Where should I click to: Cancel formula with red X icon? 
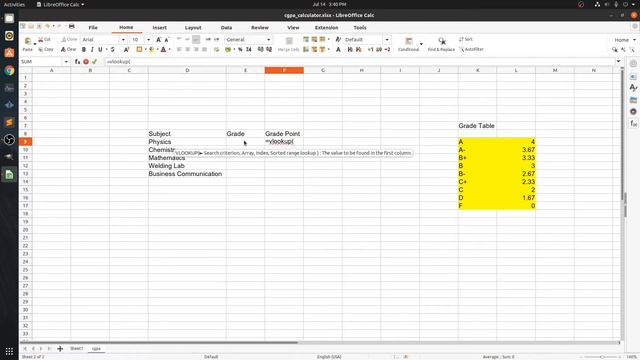[x=86, y=62]
